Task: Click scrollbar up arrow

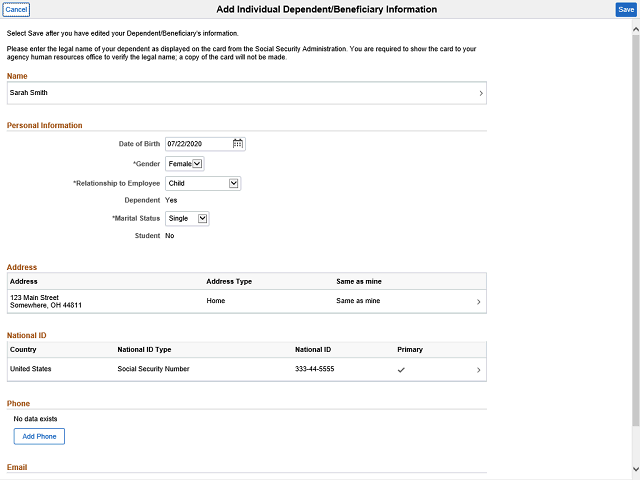Action: click(x=636, y=29)
